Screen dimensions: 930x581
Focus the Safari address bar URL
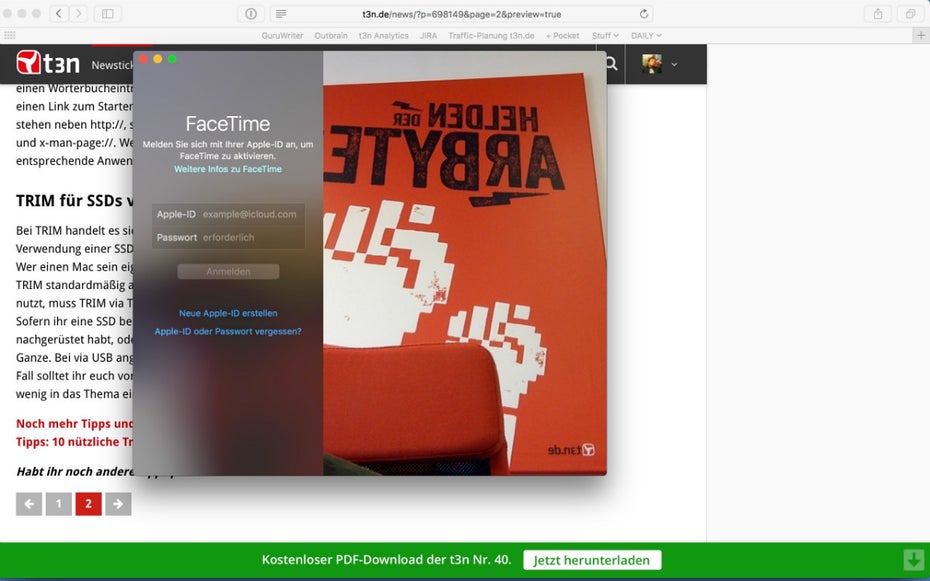pyautogui.click(x=461, y=14)
